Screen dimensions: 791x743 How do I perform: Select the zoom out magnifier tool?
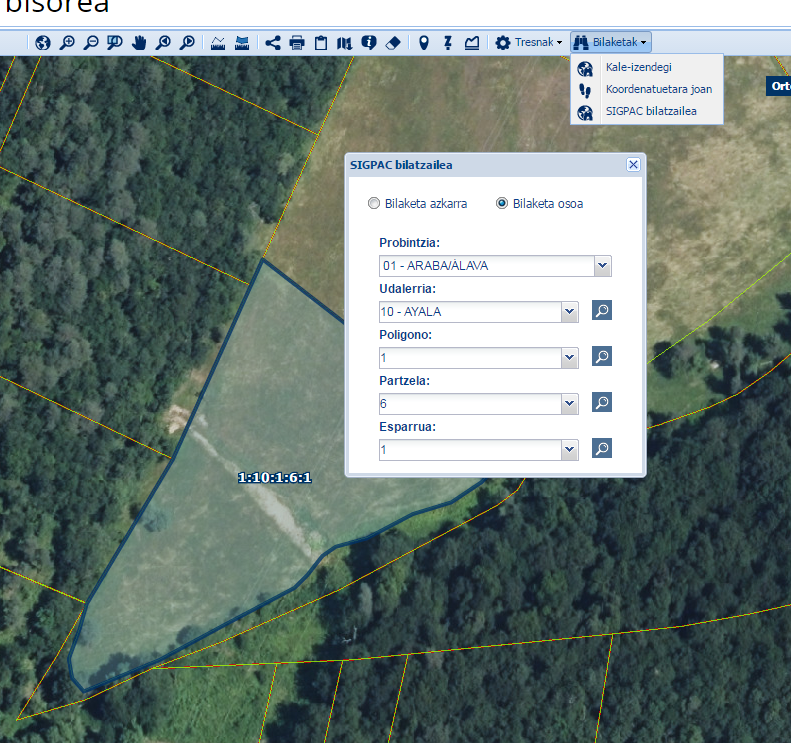91,43
